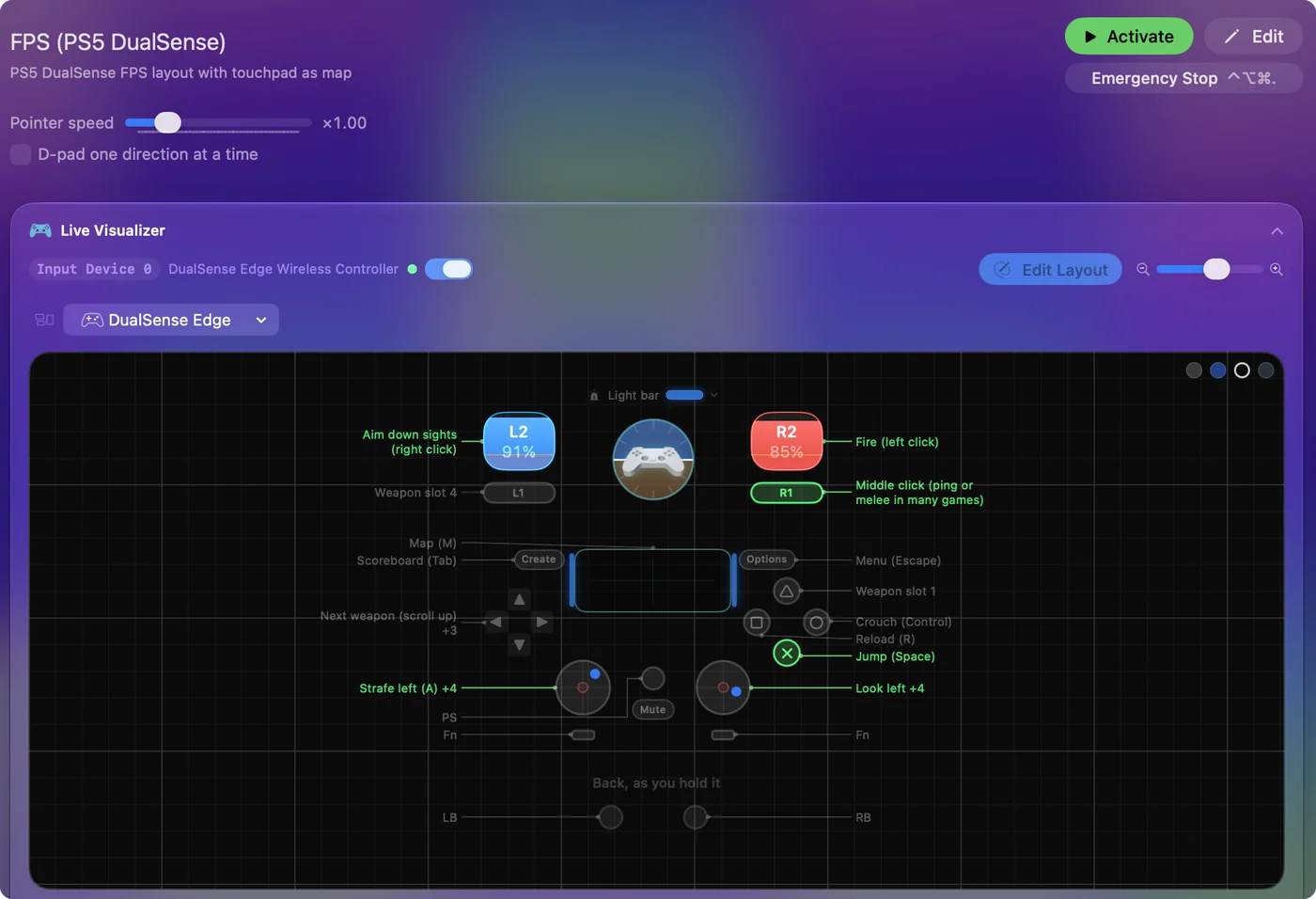Click the LB back paddle button
This screenshot has width=1316, height=899.
611,817
